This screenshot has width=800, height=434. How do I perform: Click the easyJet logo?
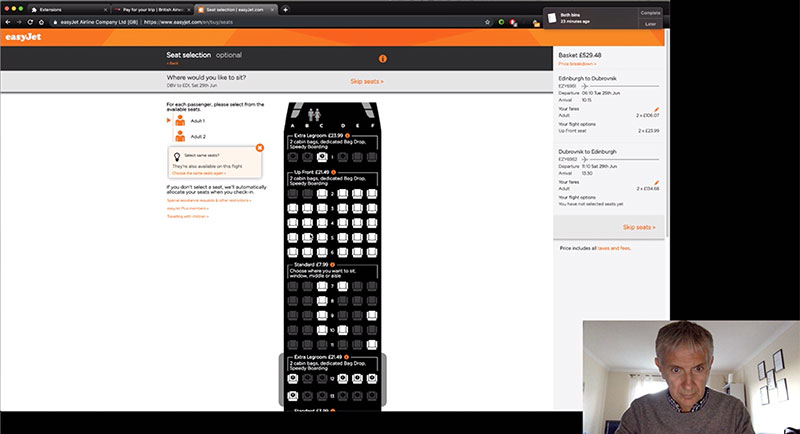pos(23,37)
